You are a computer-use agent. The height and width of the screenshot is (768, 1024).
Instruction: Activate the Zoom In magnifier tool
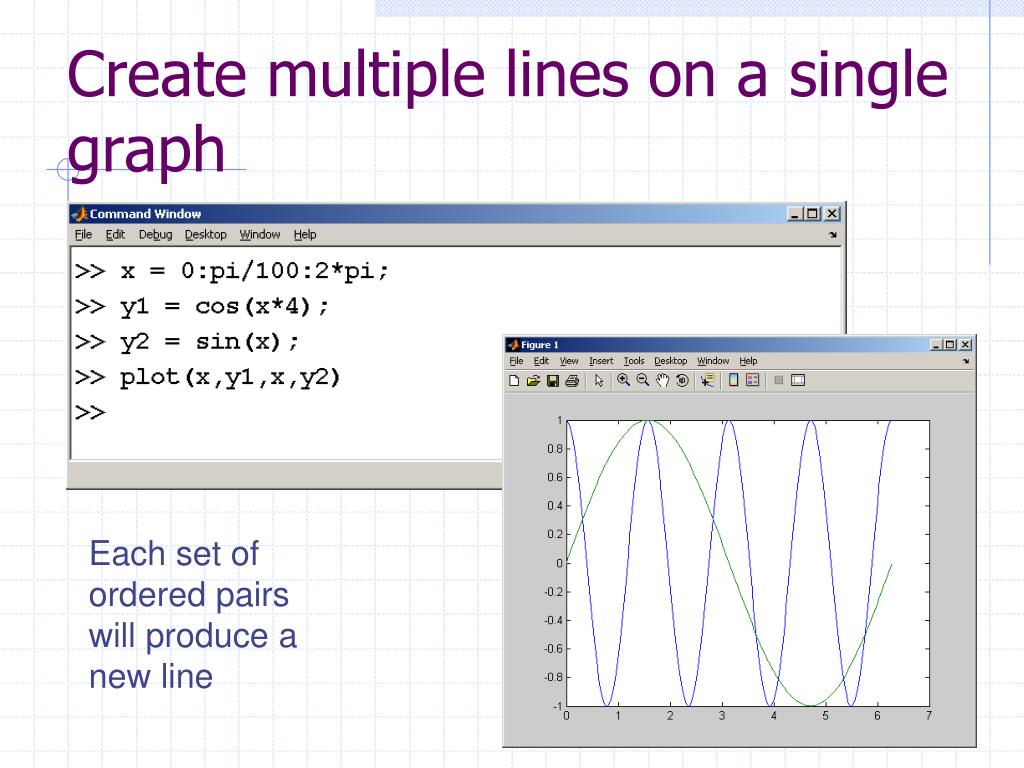point(624,380)
